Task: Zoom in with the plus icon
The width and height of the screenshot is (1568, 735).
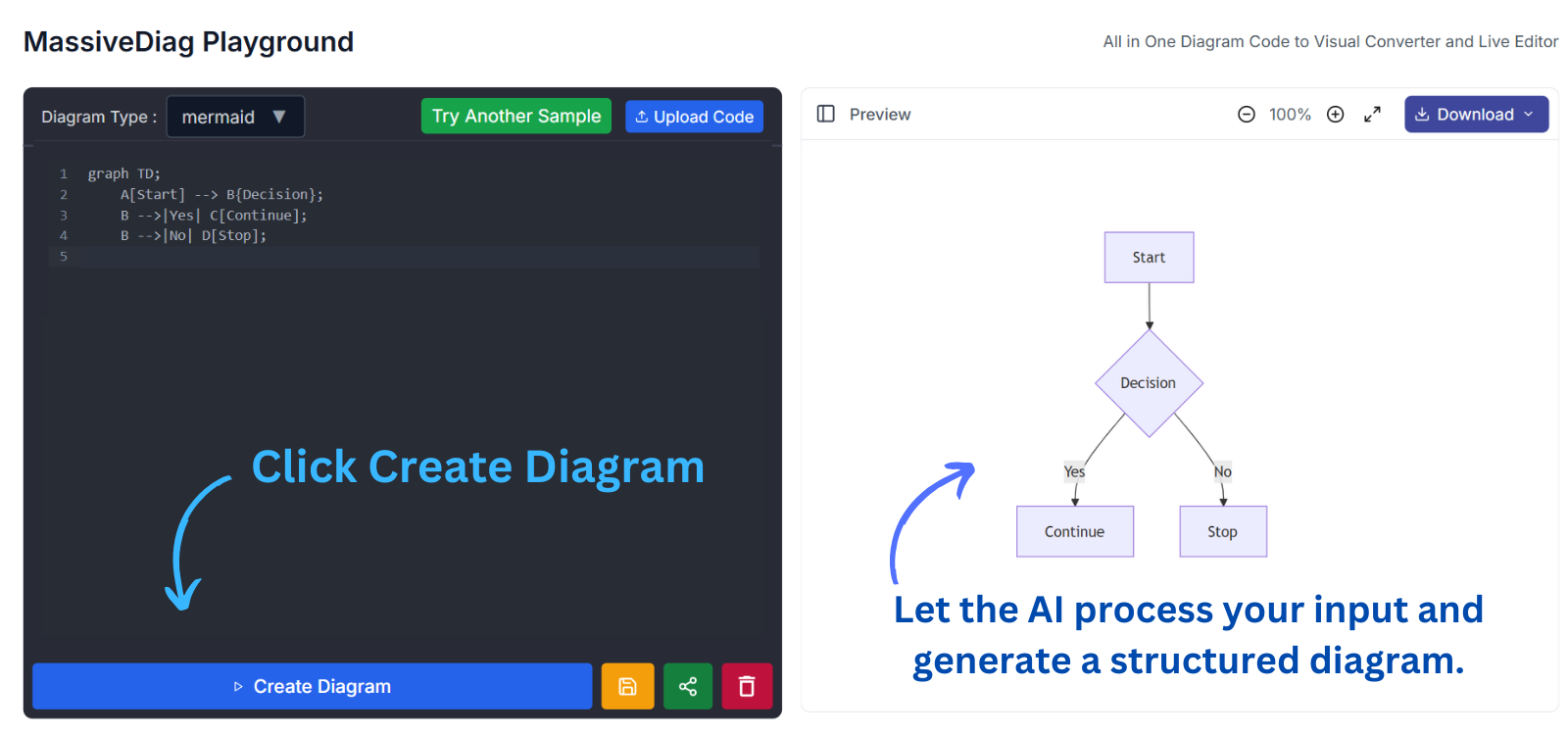Action: (1335, 115)
